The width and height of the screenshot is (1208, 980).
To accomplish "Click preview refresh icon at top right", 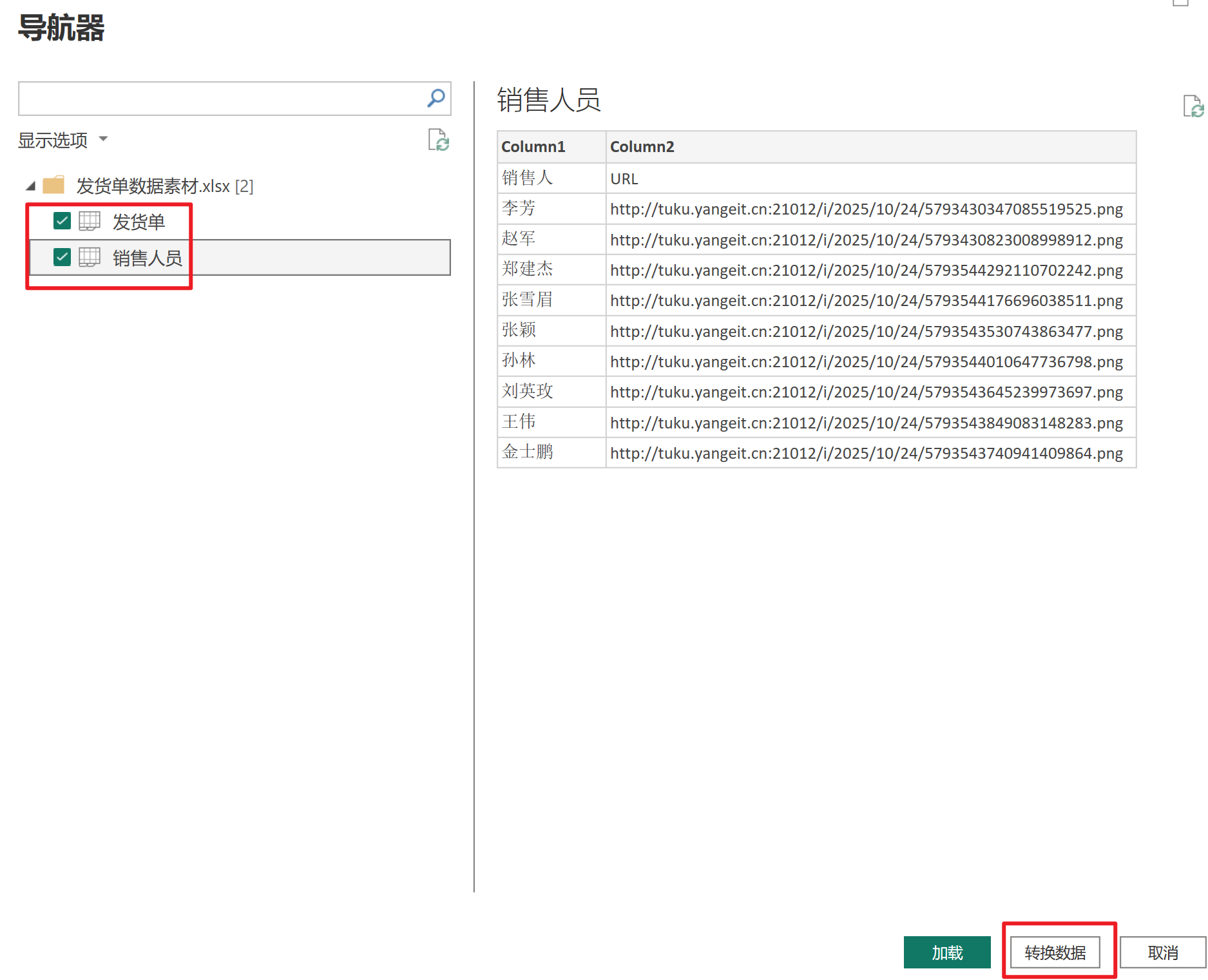I will 1193,106.
